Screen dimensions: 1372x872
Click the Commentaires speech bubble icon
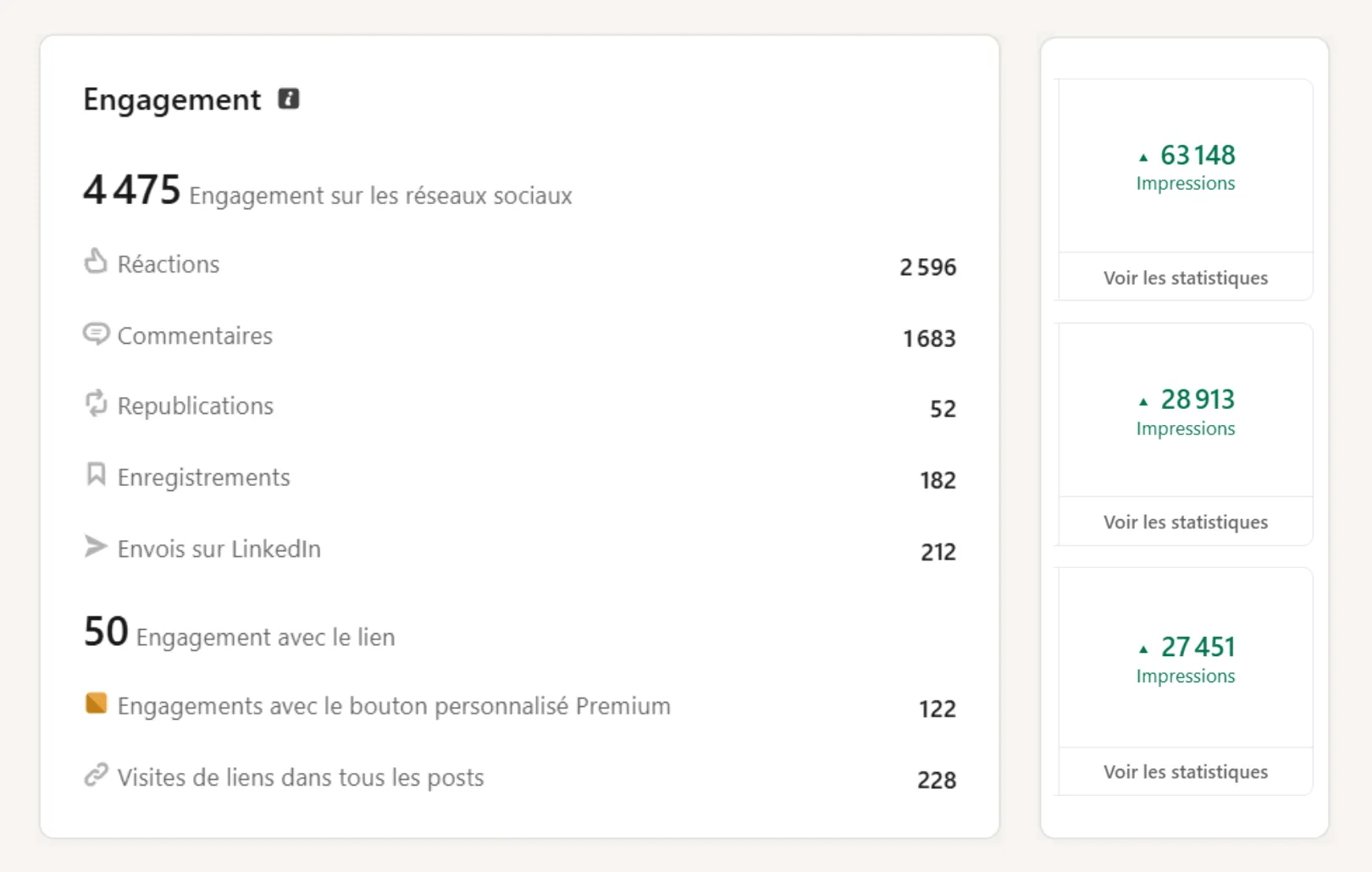pyautogui.click(x=96, y=334)
